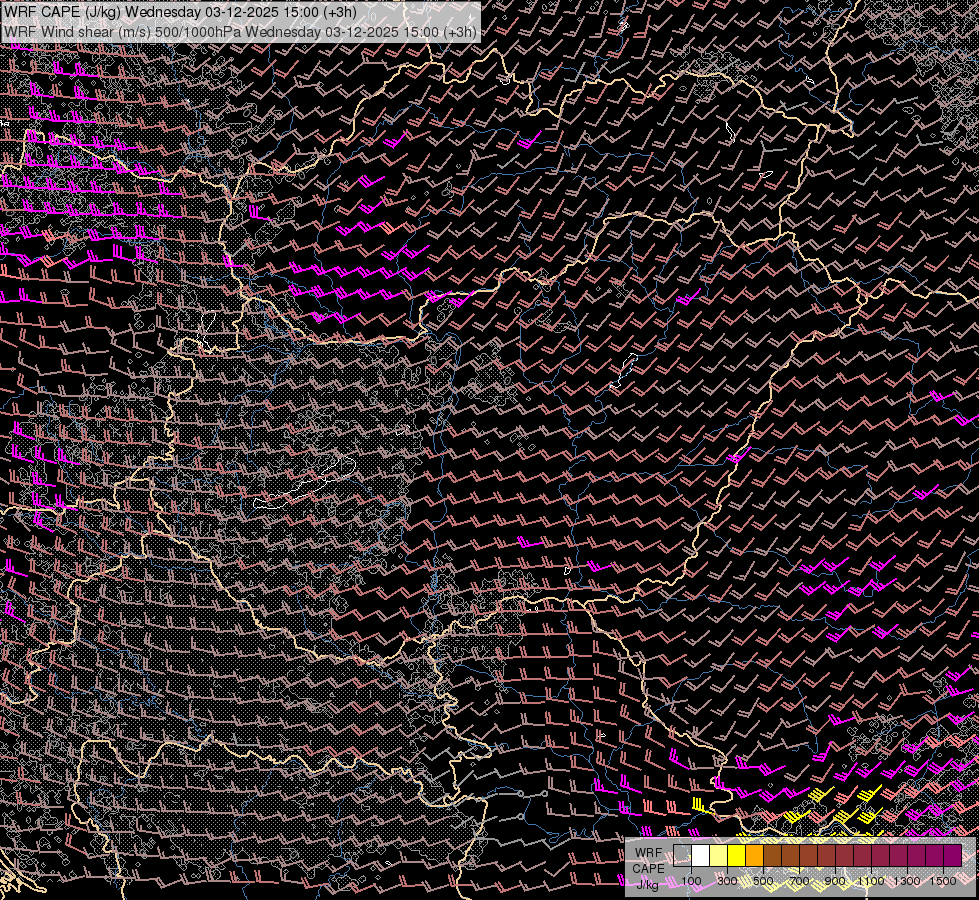The image size is (979, 900).
Task: Click the legend value 500
Action: point(763,881)
